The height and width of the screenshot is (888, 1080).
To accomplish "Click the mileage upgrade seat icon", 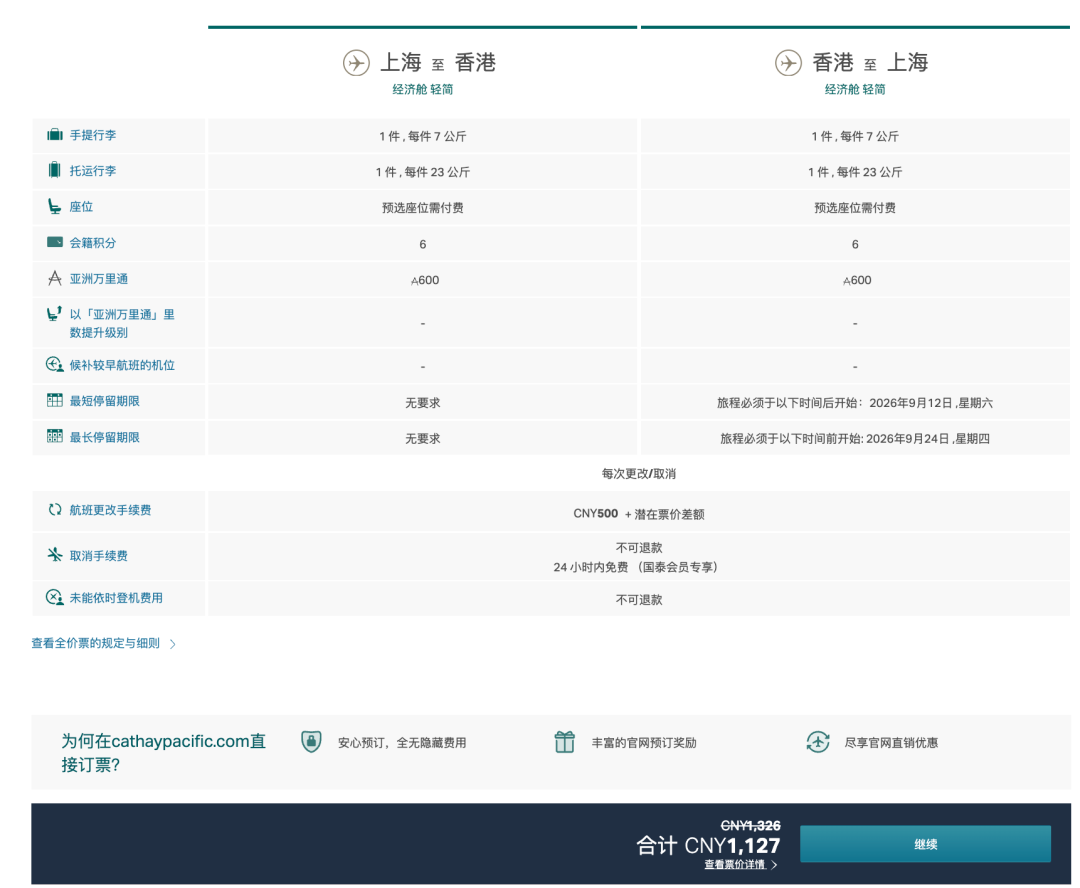I will (54, 314).
